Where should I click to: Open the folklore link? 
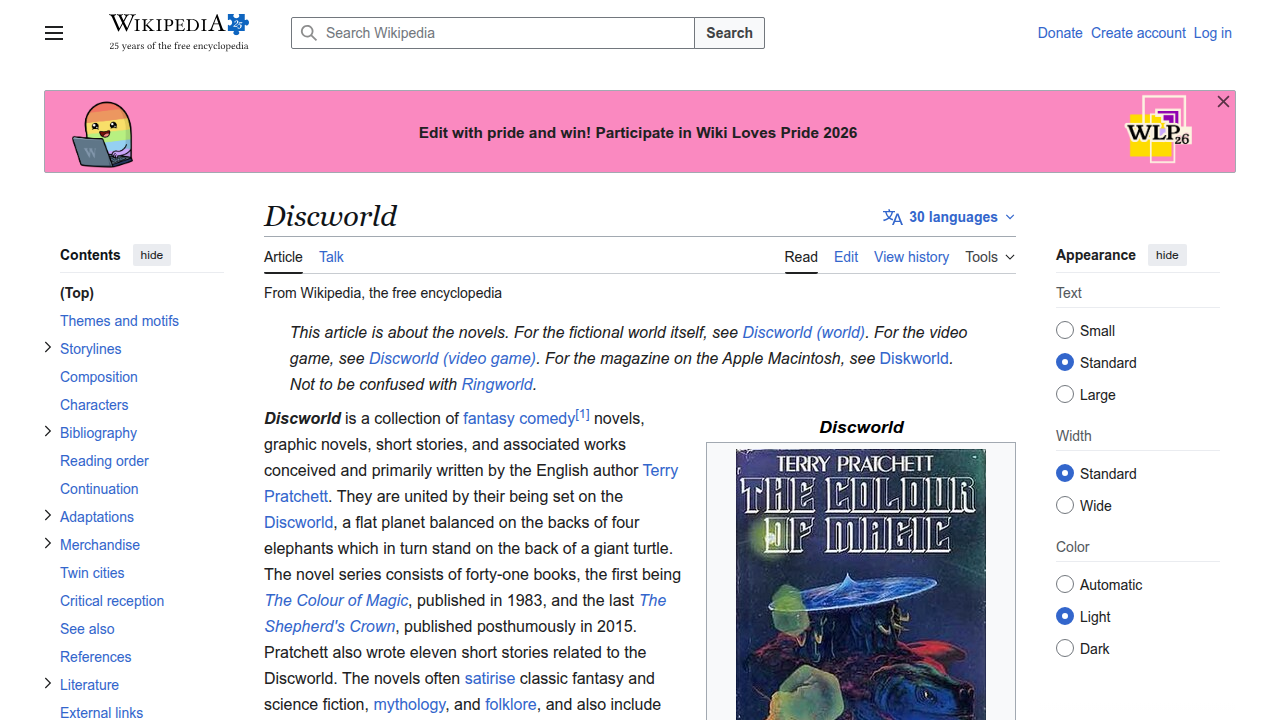click(511, 704)
